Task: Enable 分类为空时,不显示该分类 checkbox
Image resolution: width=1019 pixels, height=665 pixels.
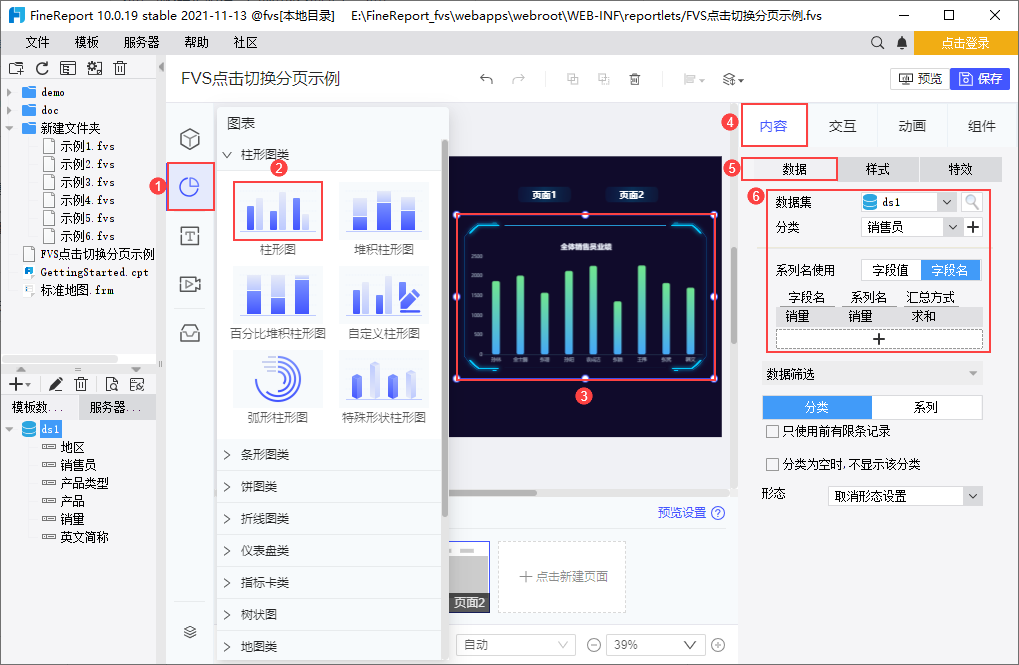Action: click(773, 464)
